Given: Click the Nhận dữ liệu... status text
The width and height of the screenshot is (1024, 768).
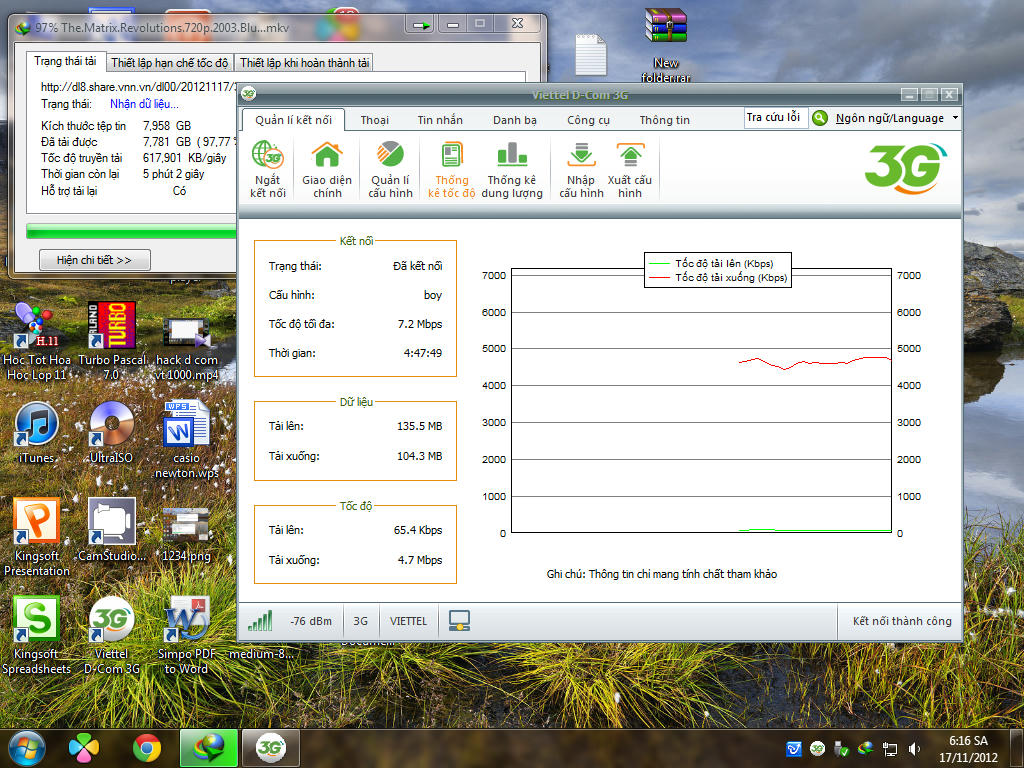Looking at the screenshot, I should pyautogui.click(x=144, y=104).
